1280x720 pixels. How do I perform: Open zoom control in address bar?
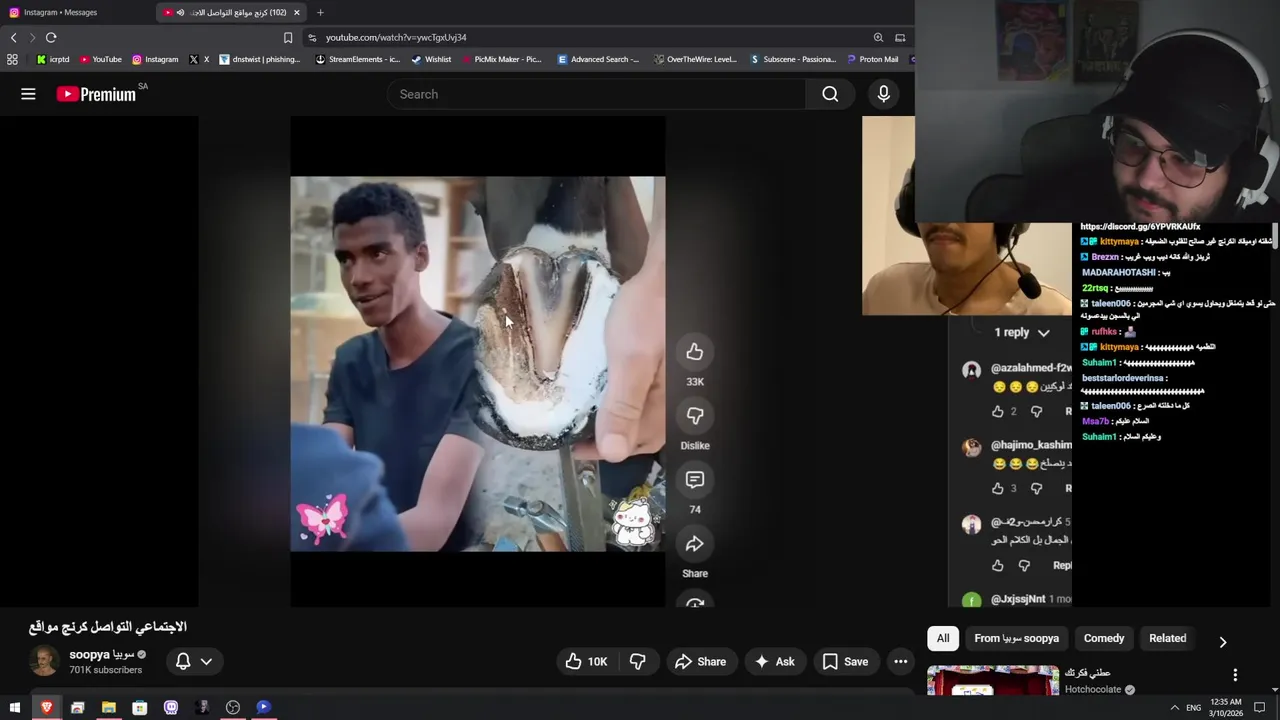pyautogui.click(x=878, y=37)
